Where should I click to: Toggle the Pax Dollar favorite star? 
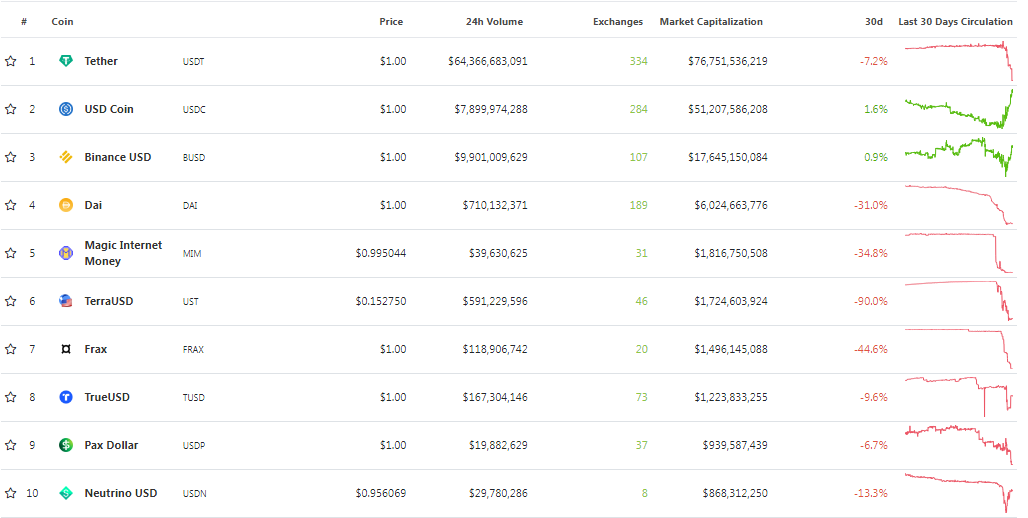pyautogui.click(x=10, y=445)
